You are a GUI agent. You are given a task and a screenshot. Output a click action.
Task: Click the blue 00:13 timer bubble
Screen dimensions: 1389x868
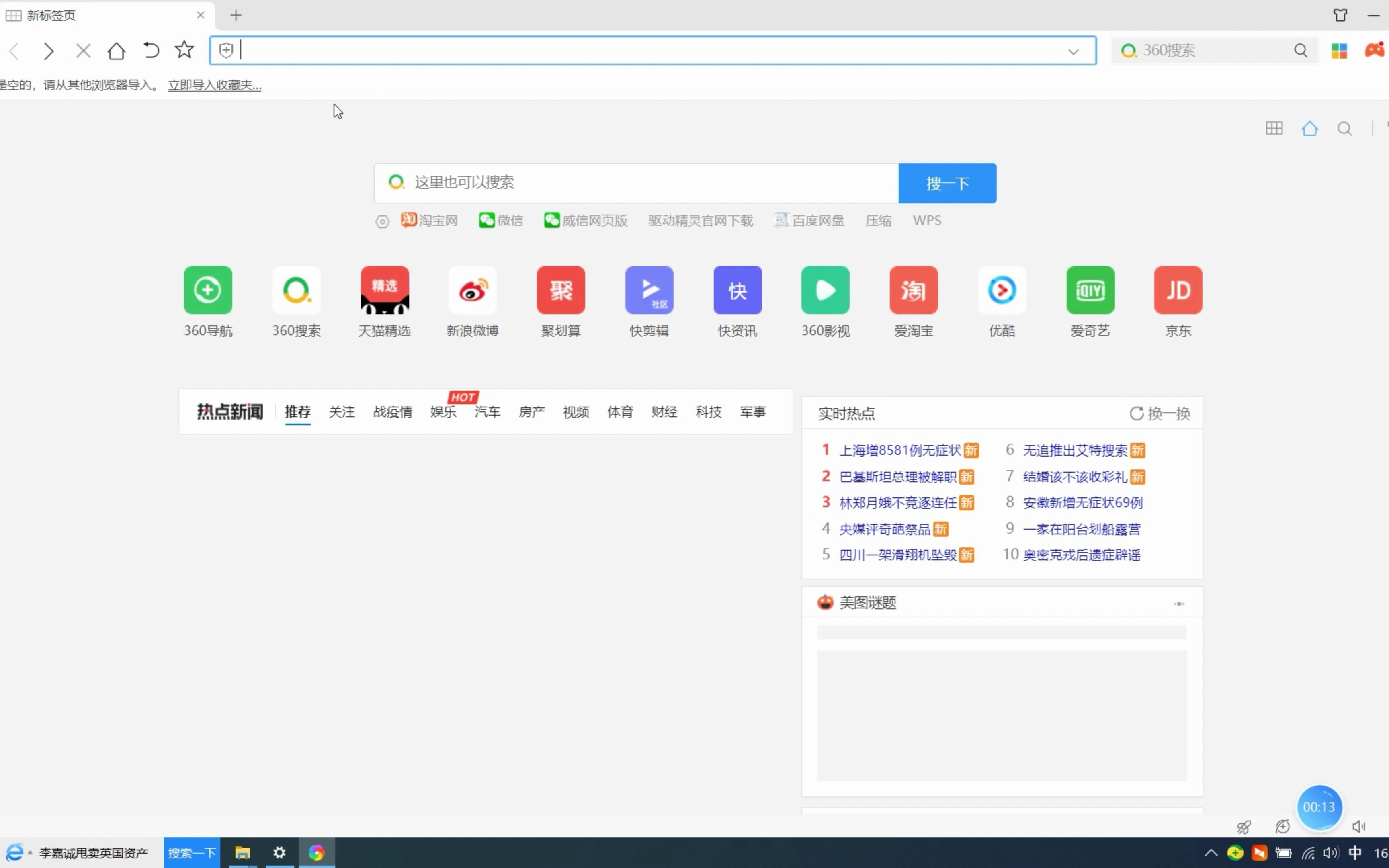[1319, 807]
